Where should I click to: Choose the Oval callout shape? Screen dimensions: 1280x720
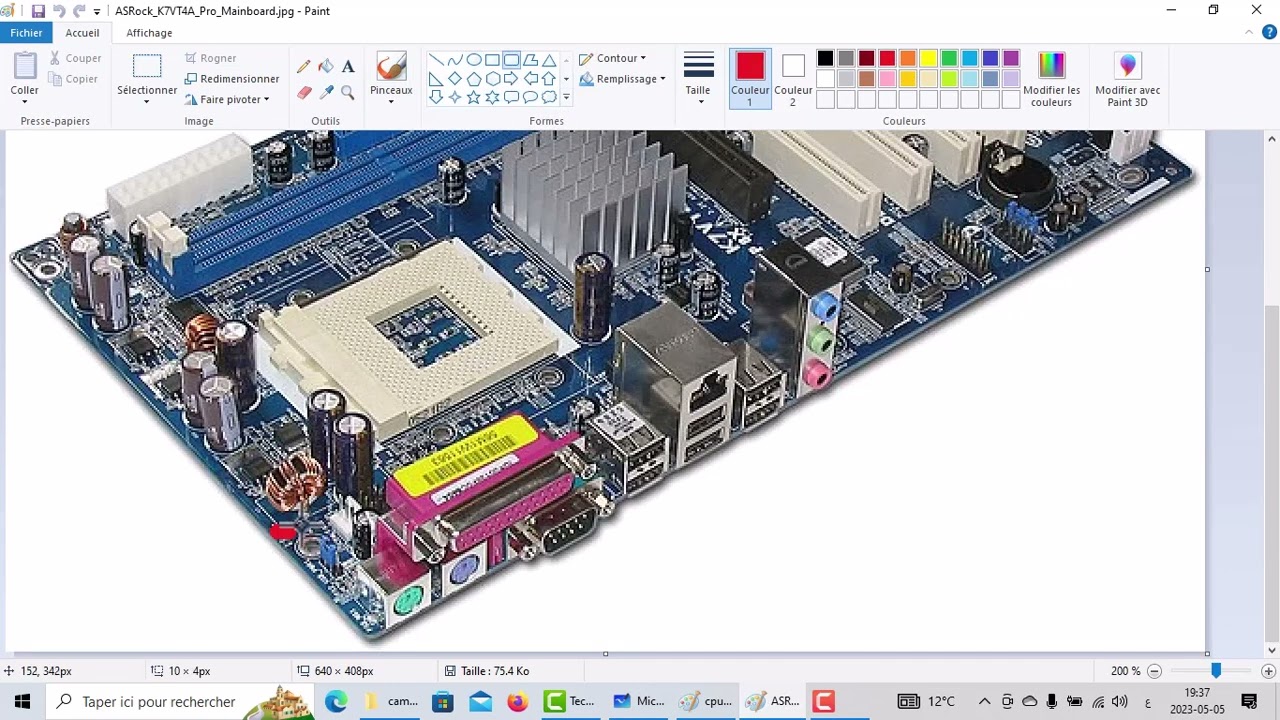(x=531, y=97)
